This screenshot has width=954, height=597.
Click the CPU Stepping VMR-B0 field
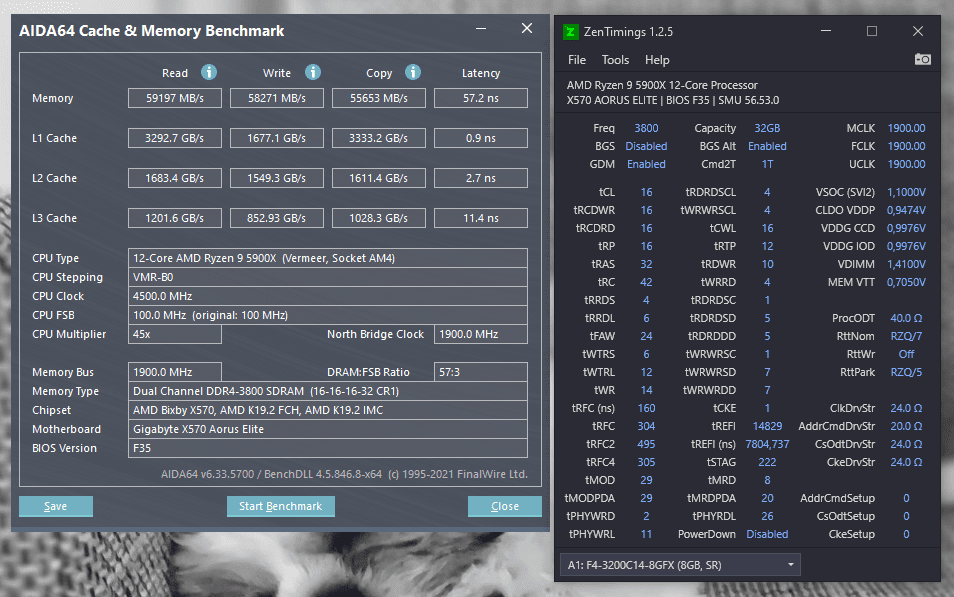pyautogui.click(x=327, y=277)
